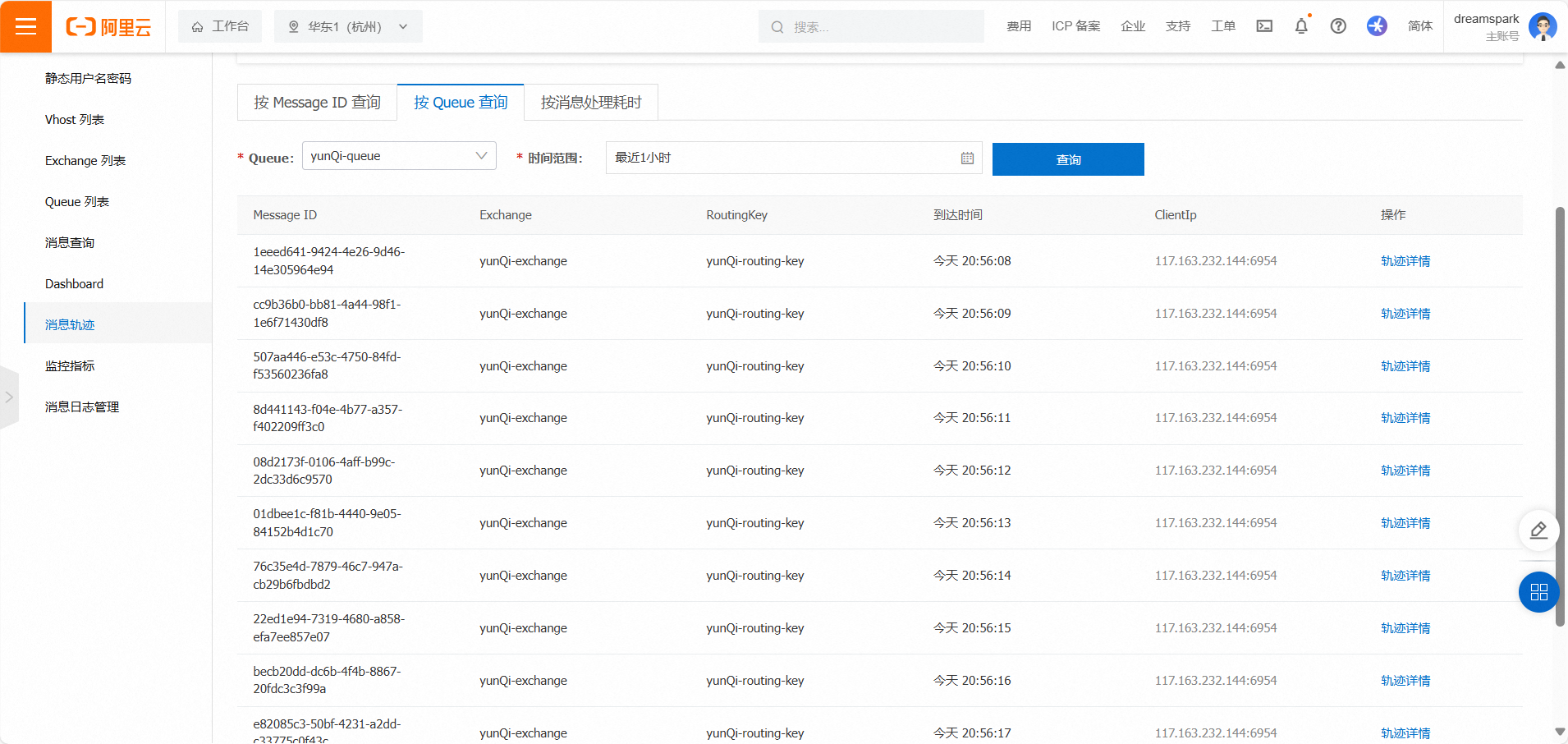
Task: Open Dashboard in sidebar
Action: click(74, 283)
